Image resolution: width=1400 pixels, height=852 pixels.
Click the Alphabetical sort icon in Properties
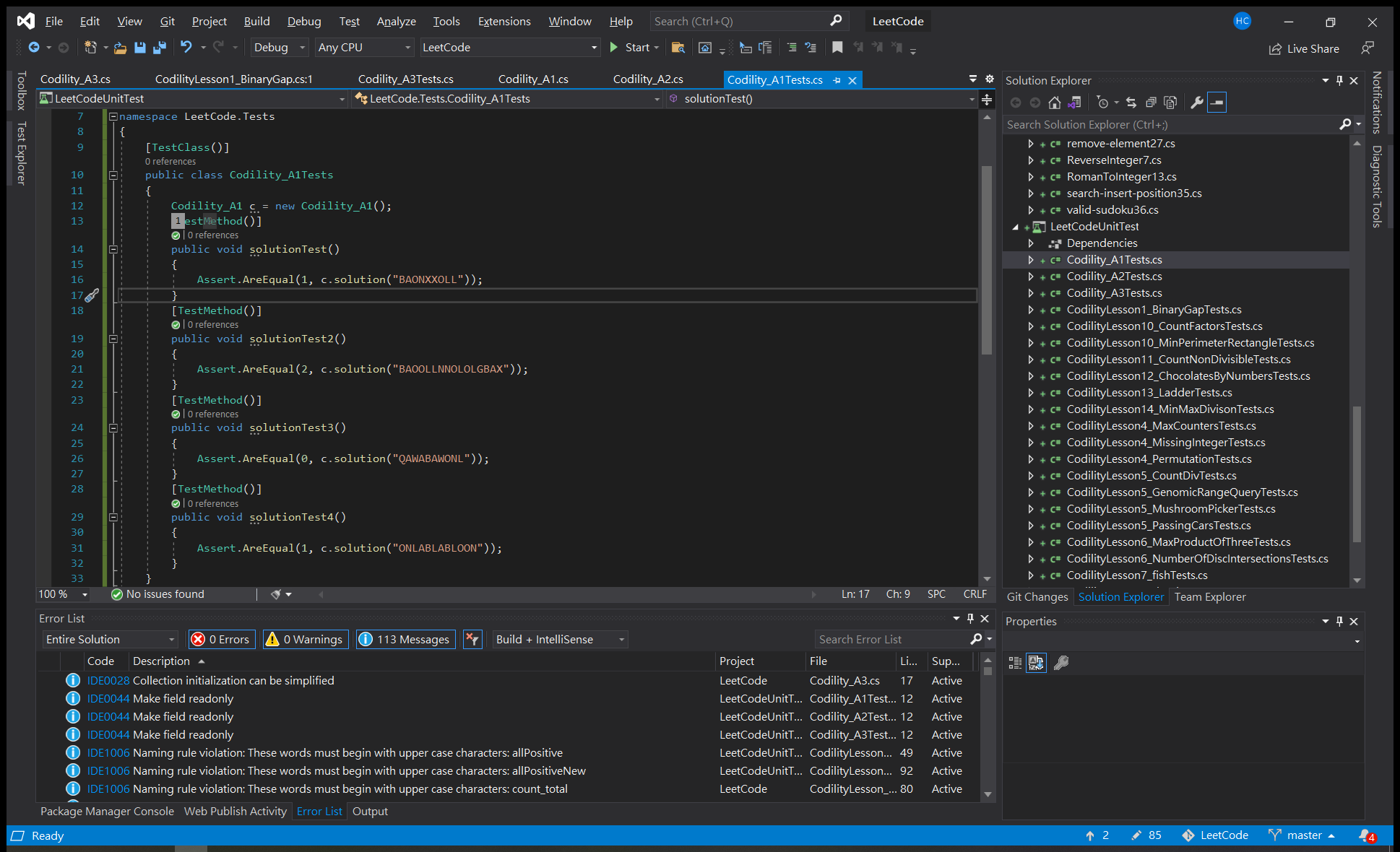click(1036, 663)
